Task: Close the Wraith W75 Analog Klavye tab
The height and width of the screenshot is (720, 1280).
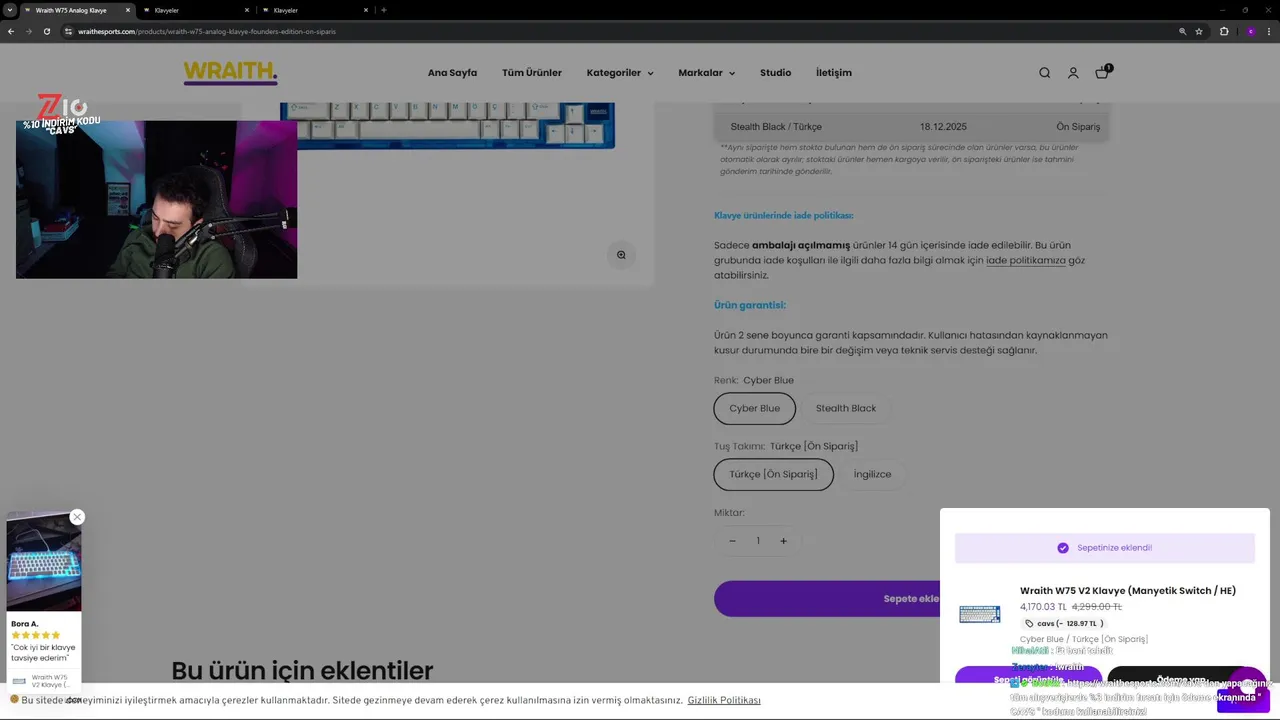Action: tap(127, 10)
